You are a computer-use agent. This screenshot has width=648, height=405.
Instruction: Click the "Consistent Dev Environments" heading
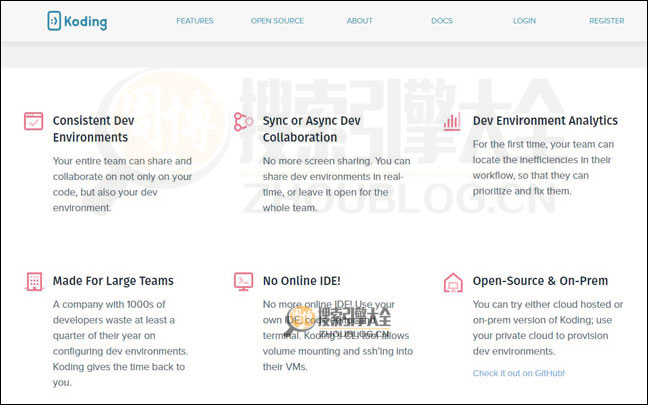(93, 129)
